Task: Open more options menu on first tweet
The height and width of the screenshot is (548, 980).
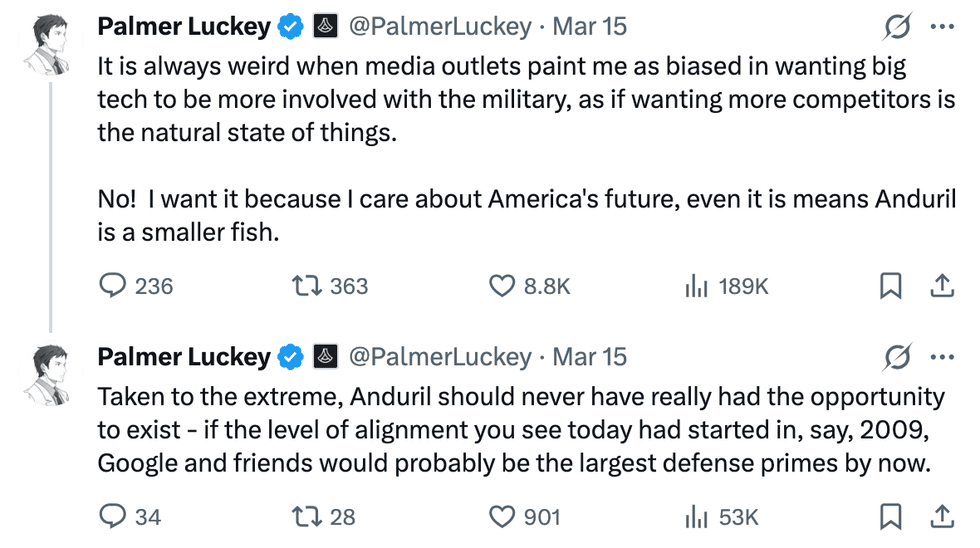Action: tap(942, 27)
